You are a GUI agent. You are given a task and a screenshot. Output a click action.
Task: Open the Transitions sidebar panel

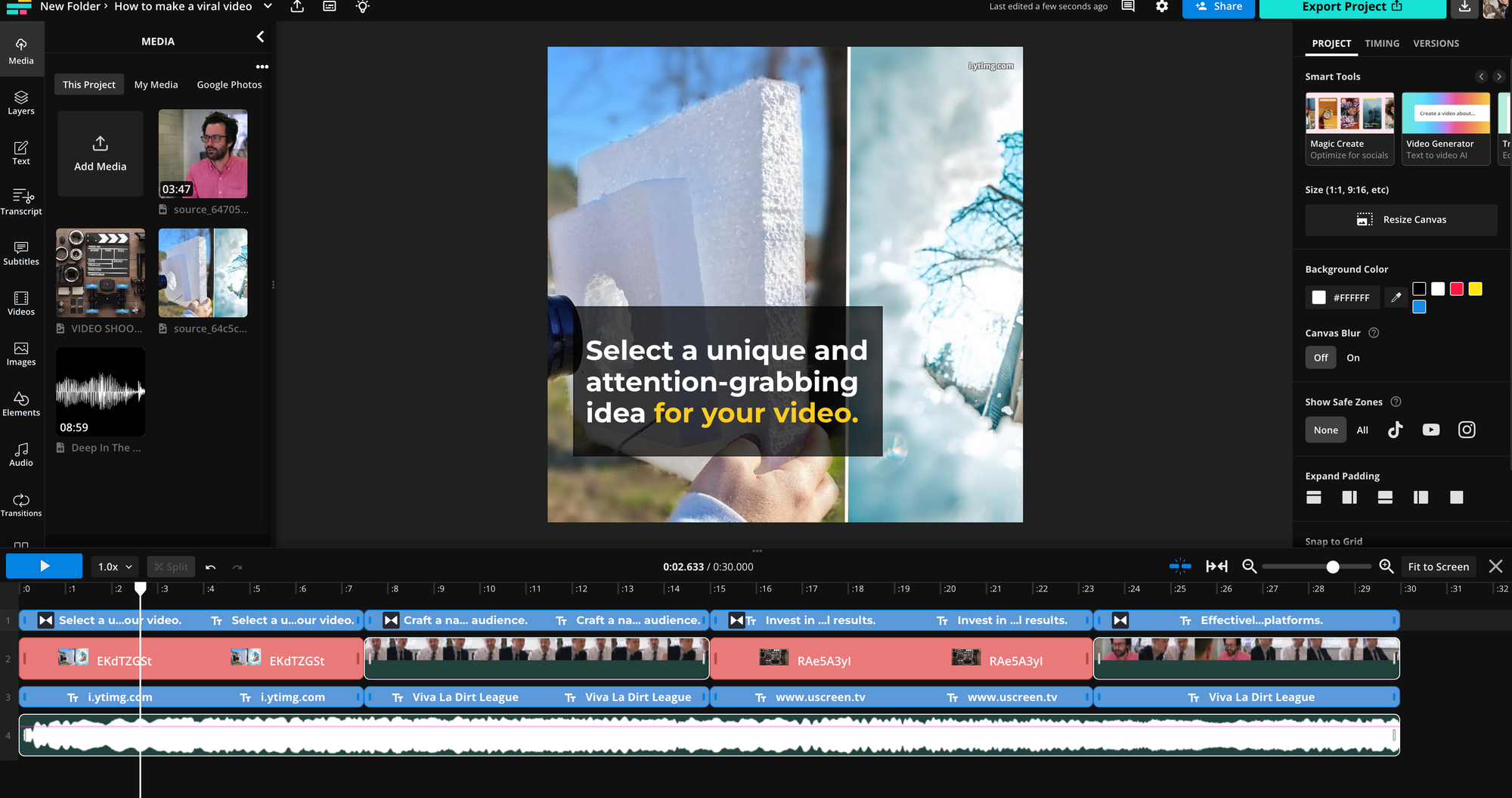click(x=21, y=505)
